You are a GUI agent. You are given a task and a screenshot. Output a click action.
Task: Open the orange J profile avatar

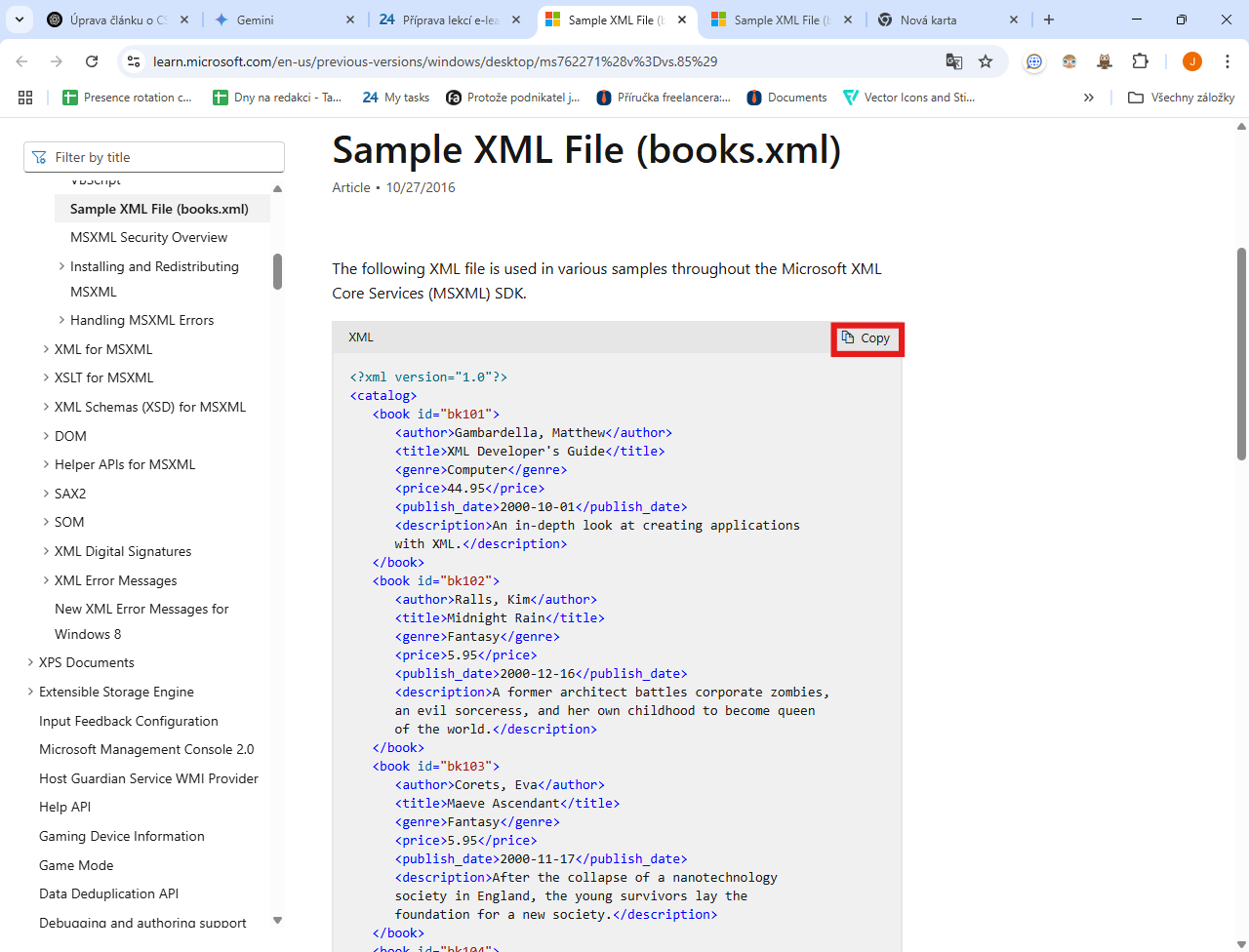(1191, 61)
